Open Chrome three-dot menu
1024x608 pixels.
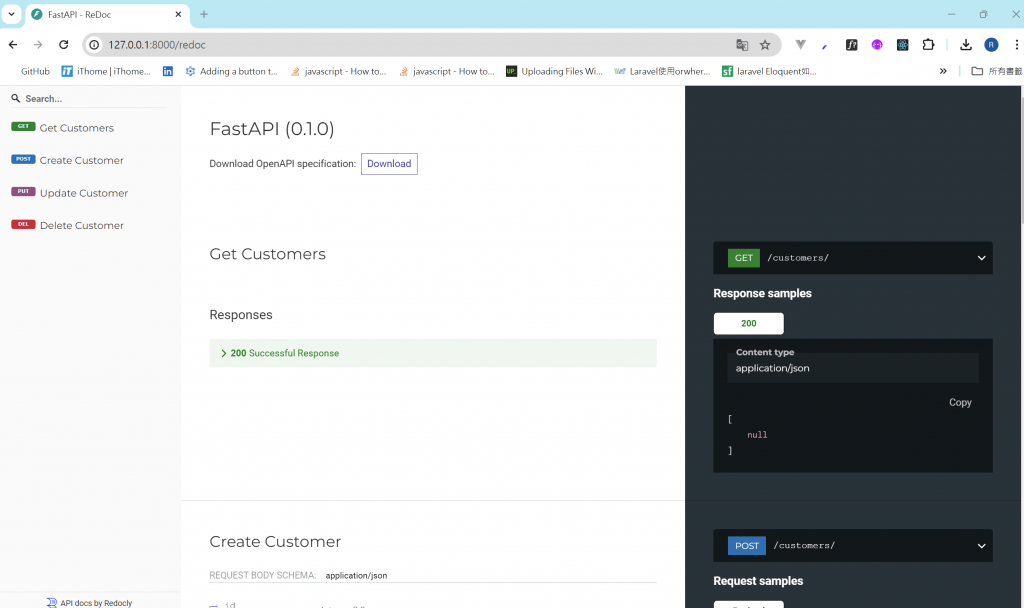[1016, 44]
